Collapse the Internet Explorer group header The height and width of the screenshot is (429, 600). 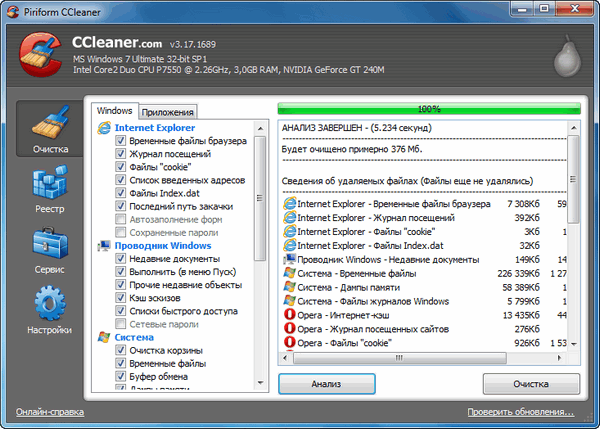[154, 128]
